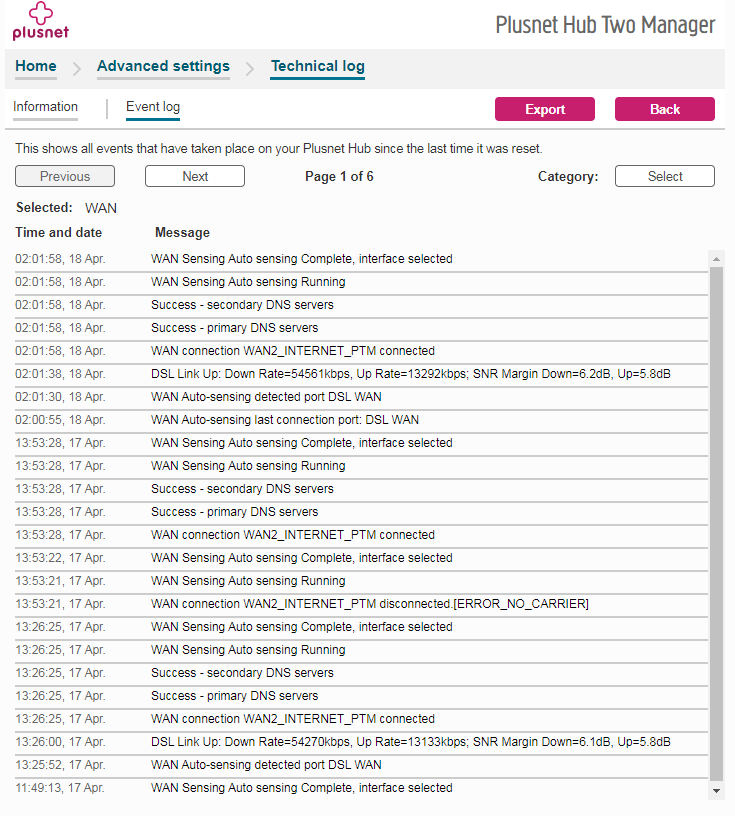Viewport: 735px width, 816px height.
Task: Select the ERROR_NO_CARRIER disconnected log entry
Action: coord(369,604)
